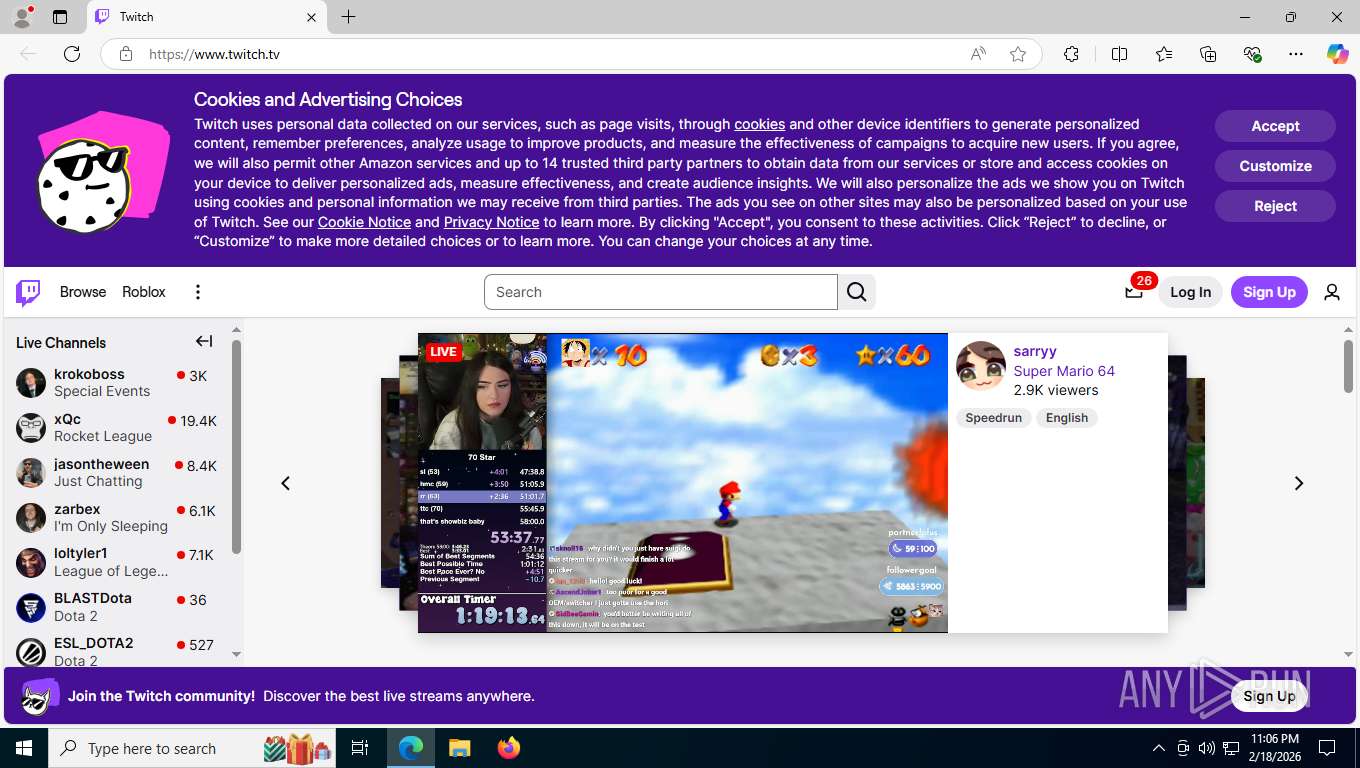Open xQc channel avatar
The width and height of the screenshot is (1360, 768).
(31, 428)
